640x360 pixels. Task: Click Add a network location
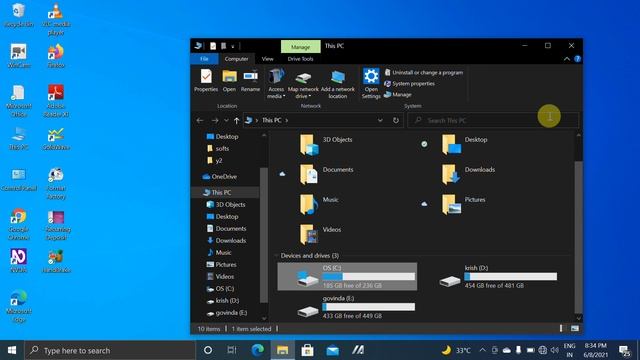point(338,84)
